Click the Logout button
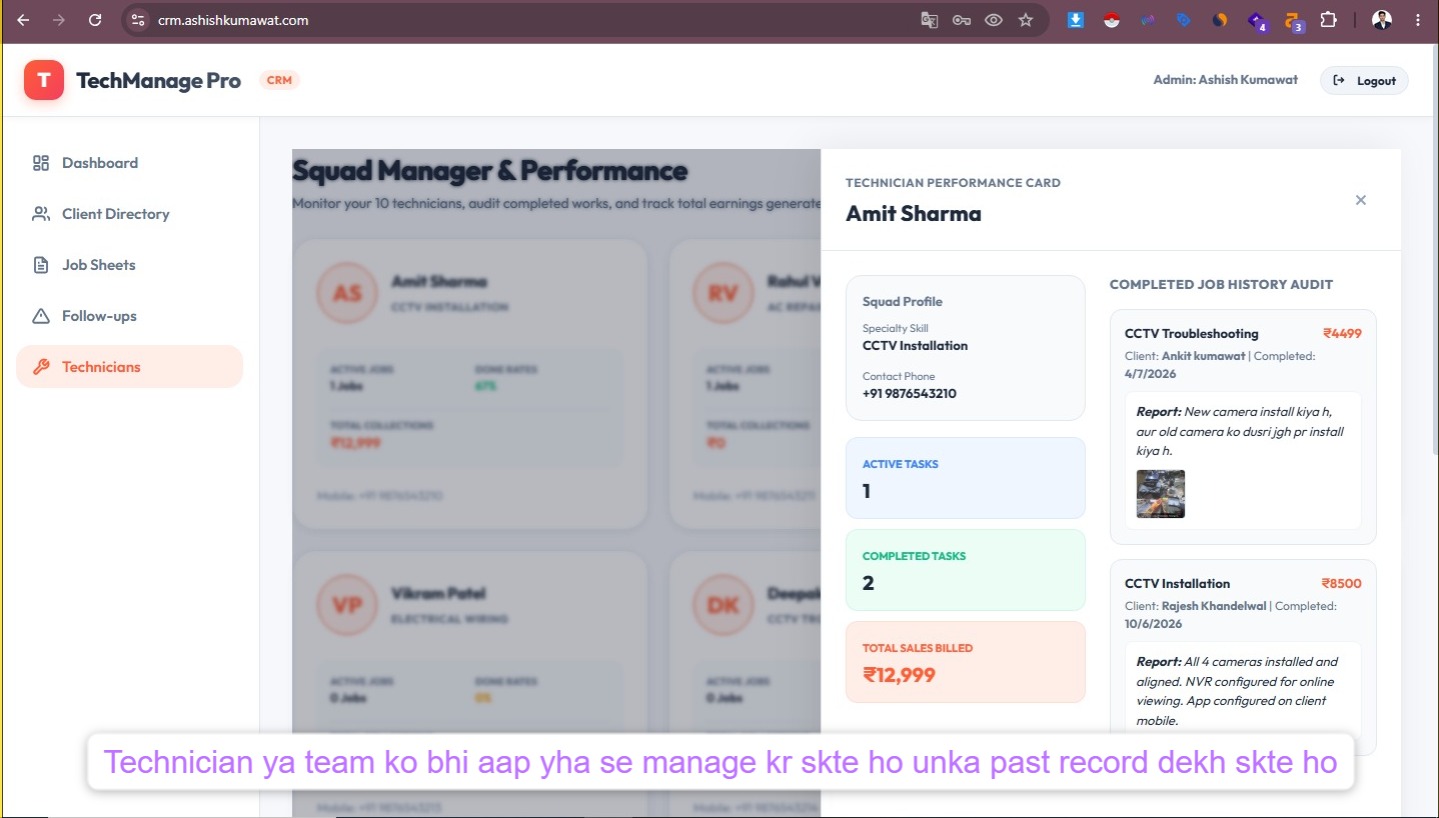Screen dimensions: 1439x818 [x=1364, y=81]
